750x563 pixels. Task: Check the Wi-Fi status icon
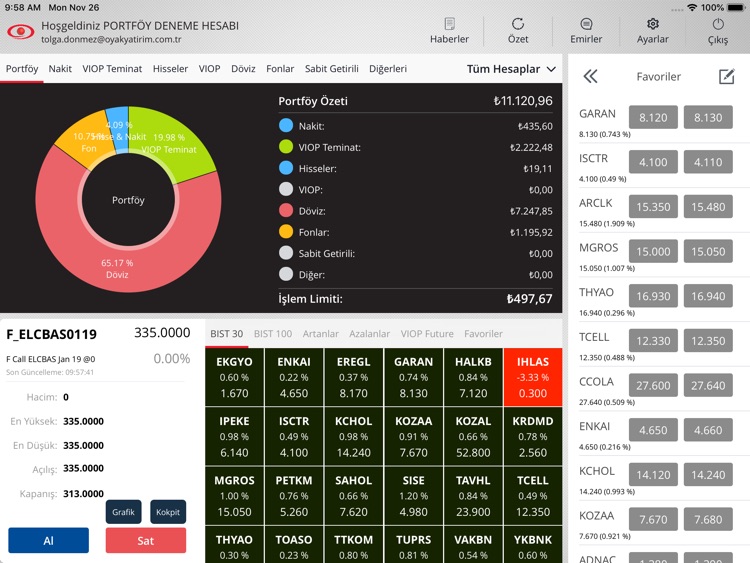click(x=692, y=8)
